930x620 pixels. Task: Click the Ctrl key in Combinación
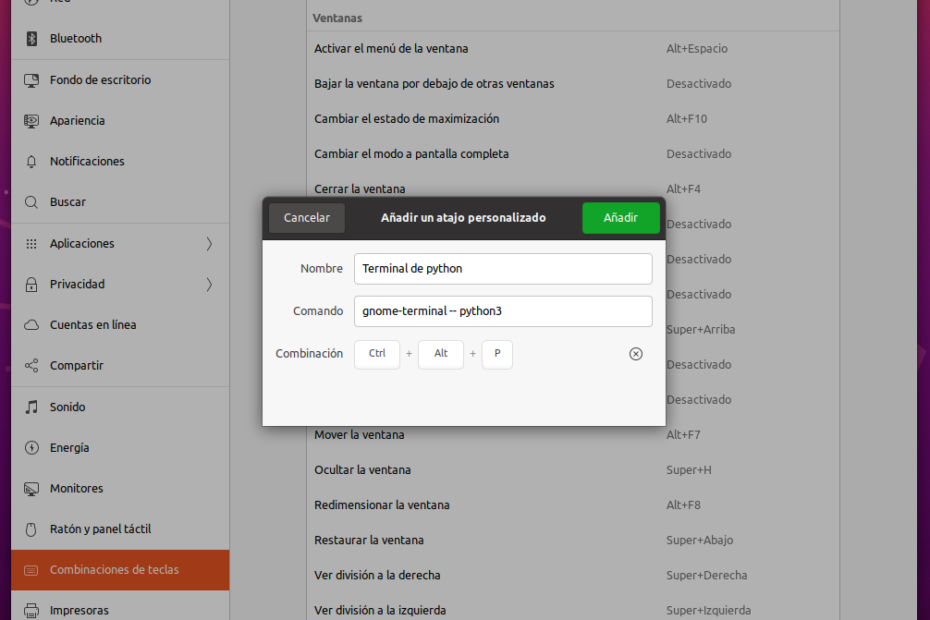point(377,354)
